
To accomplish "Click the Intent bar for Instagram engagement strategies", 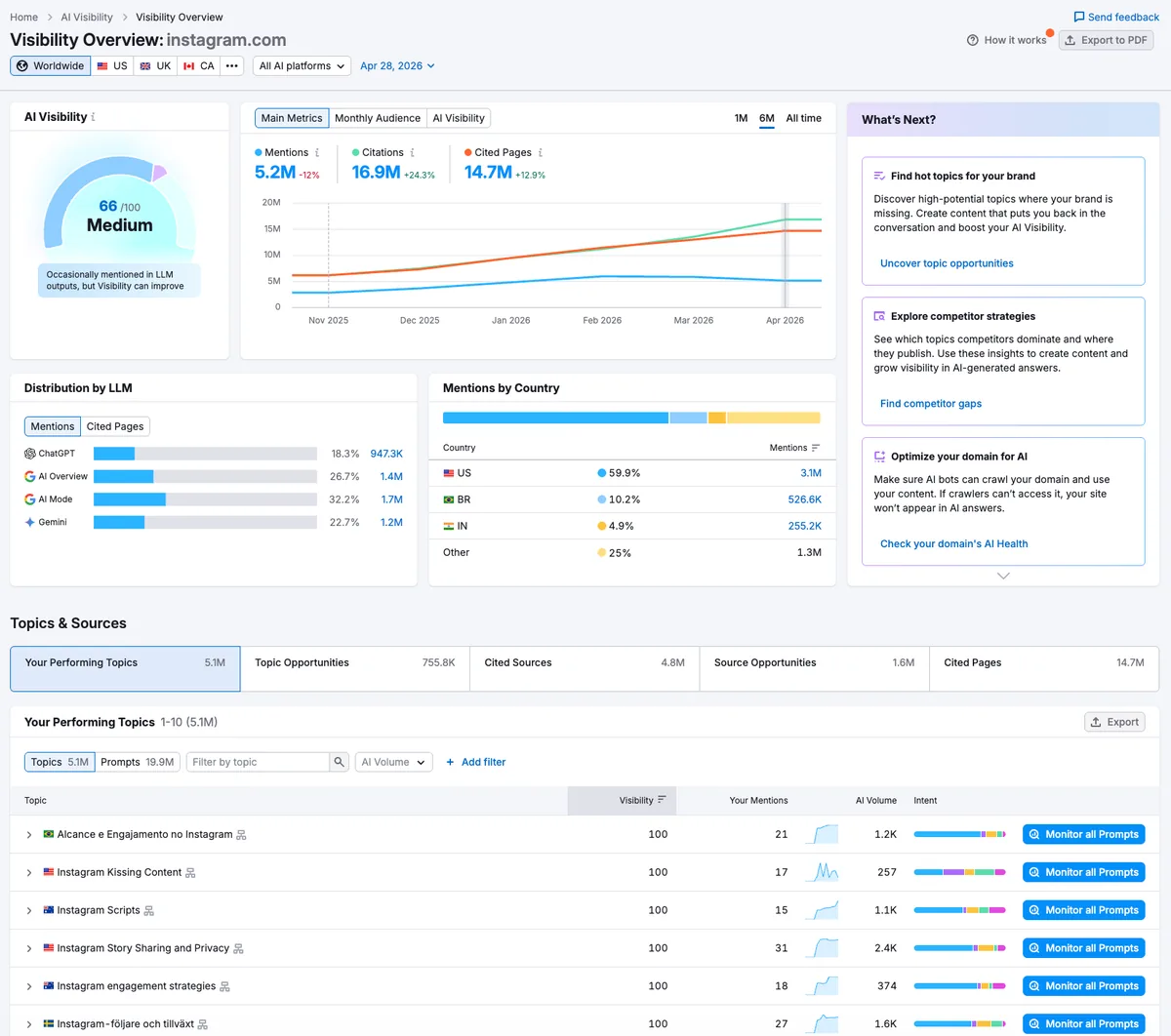I will (x=959, y=986).
